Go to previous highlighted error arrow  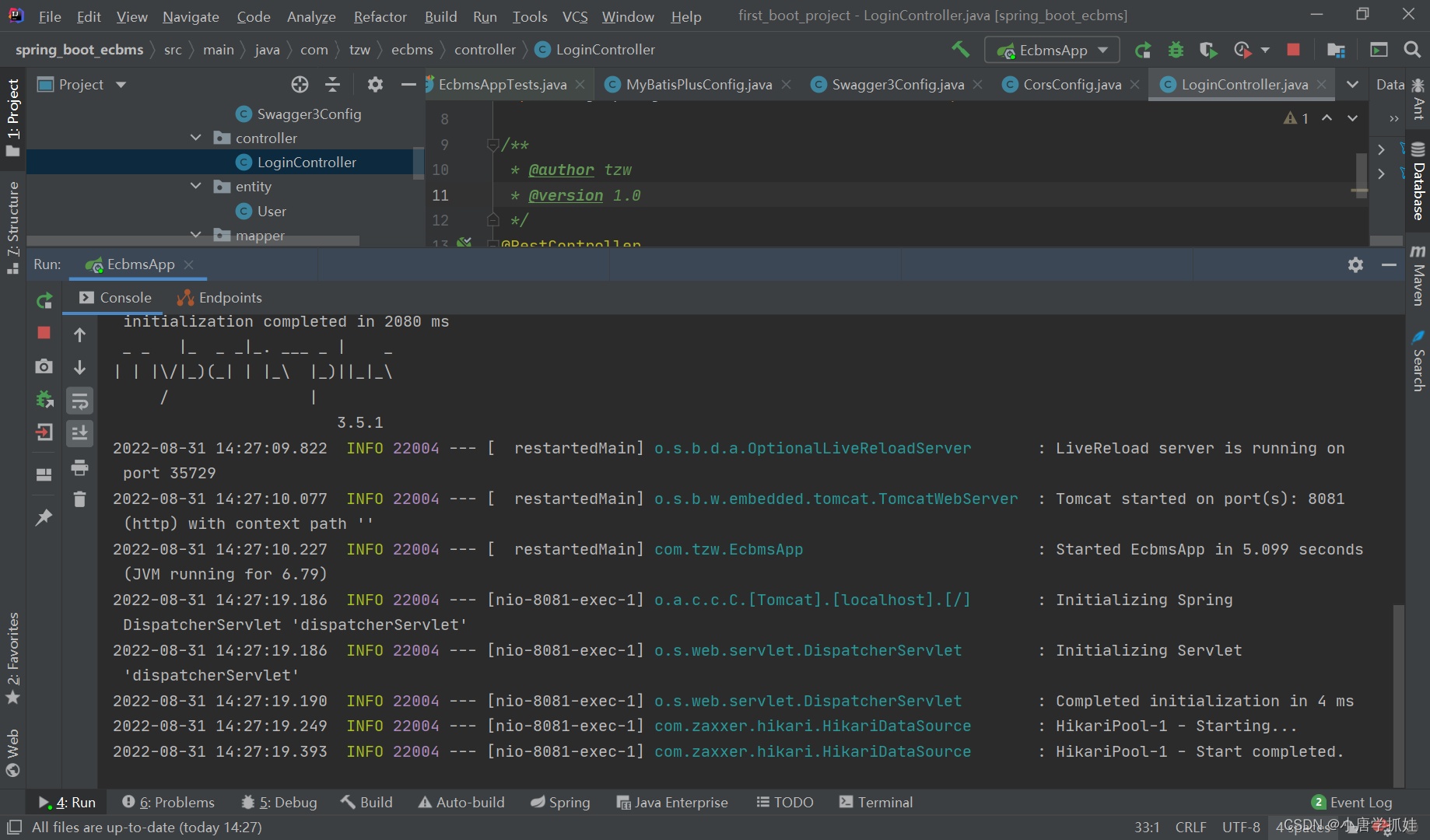(1327, 118)
